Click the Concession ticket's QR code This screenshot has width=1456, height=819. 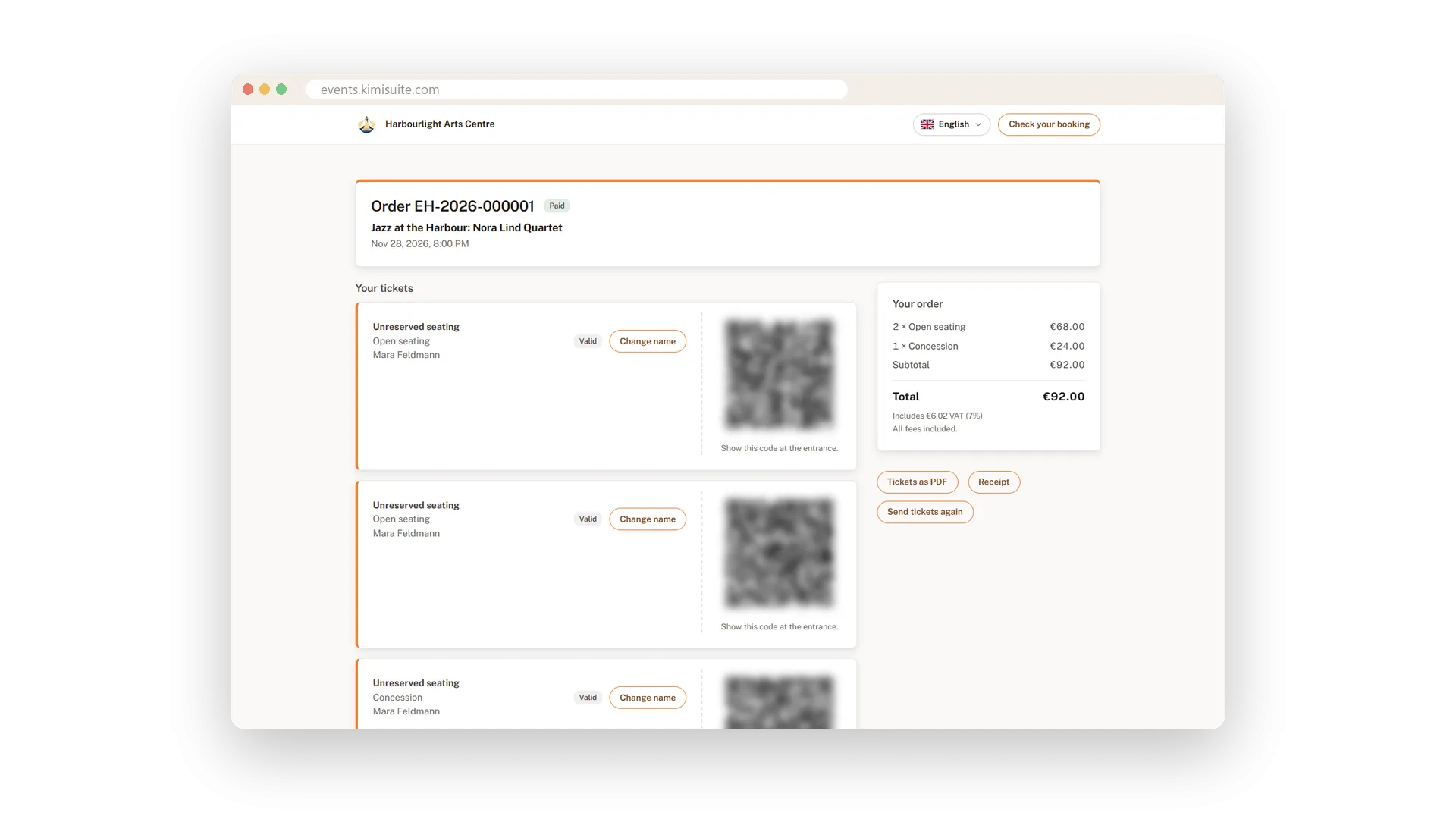[x=780, y=702]
